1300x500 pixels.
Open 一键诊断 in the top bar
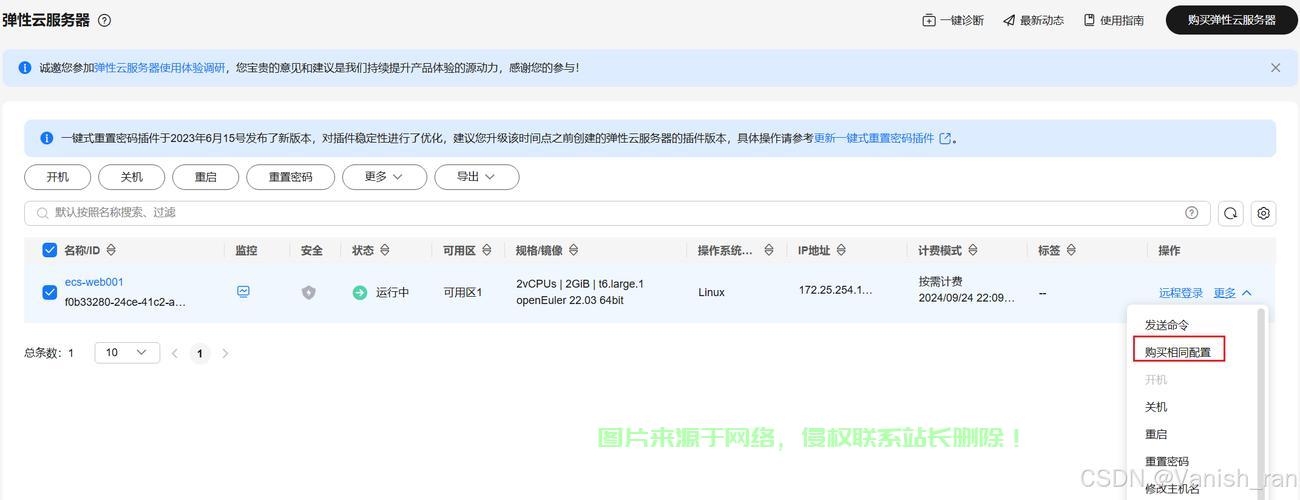[x=953, y=20]
